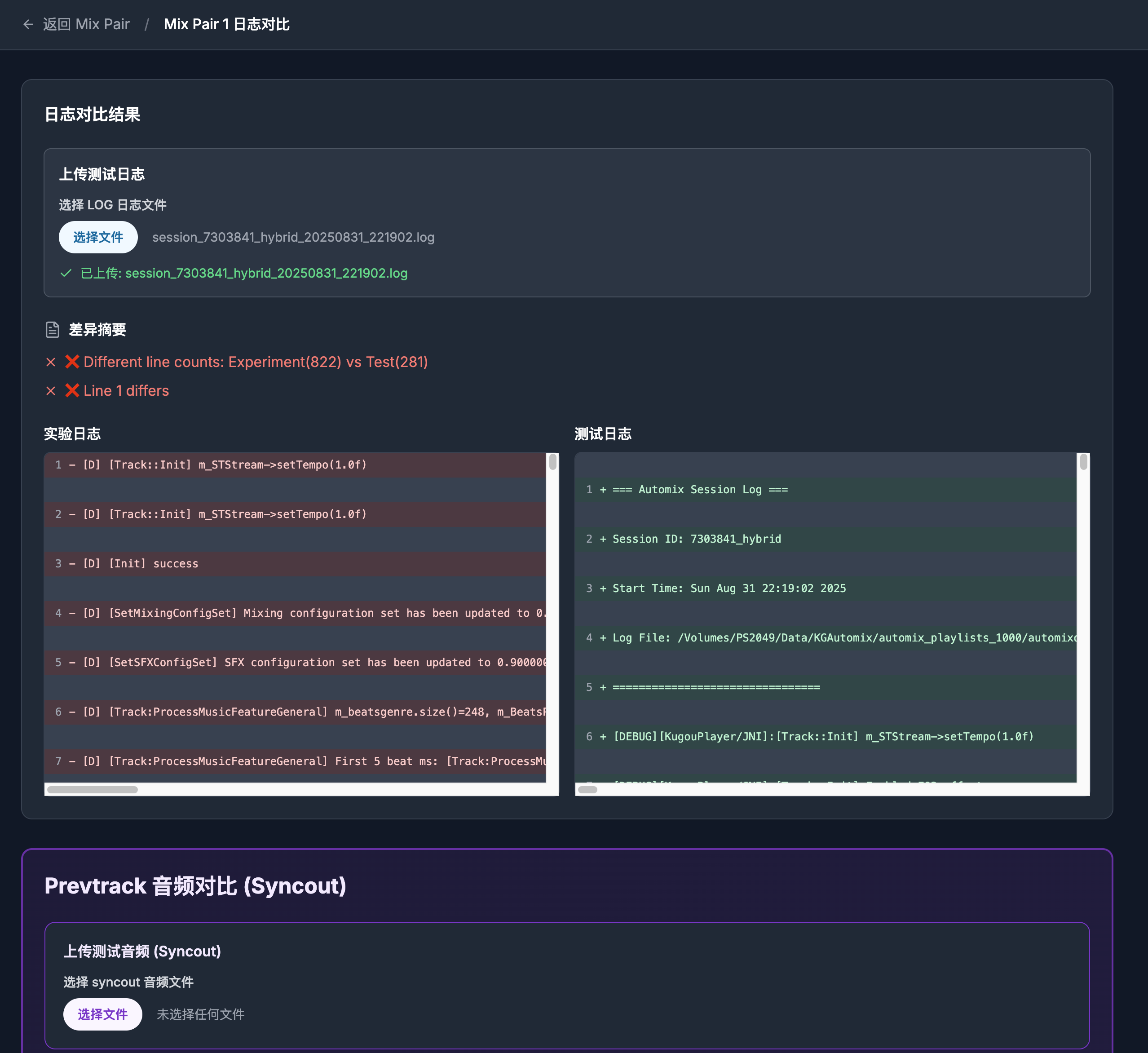
Task: Click experiment log line 6 m_beatsgenre.size
Action: (295, 712)
